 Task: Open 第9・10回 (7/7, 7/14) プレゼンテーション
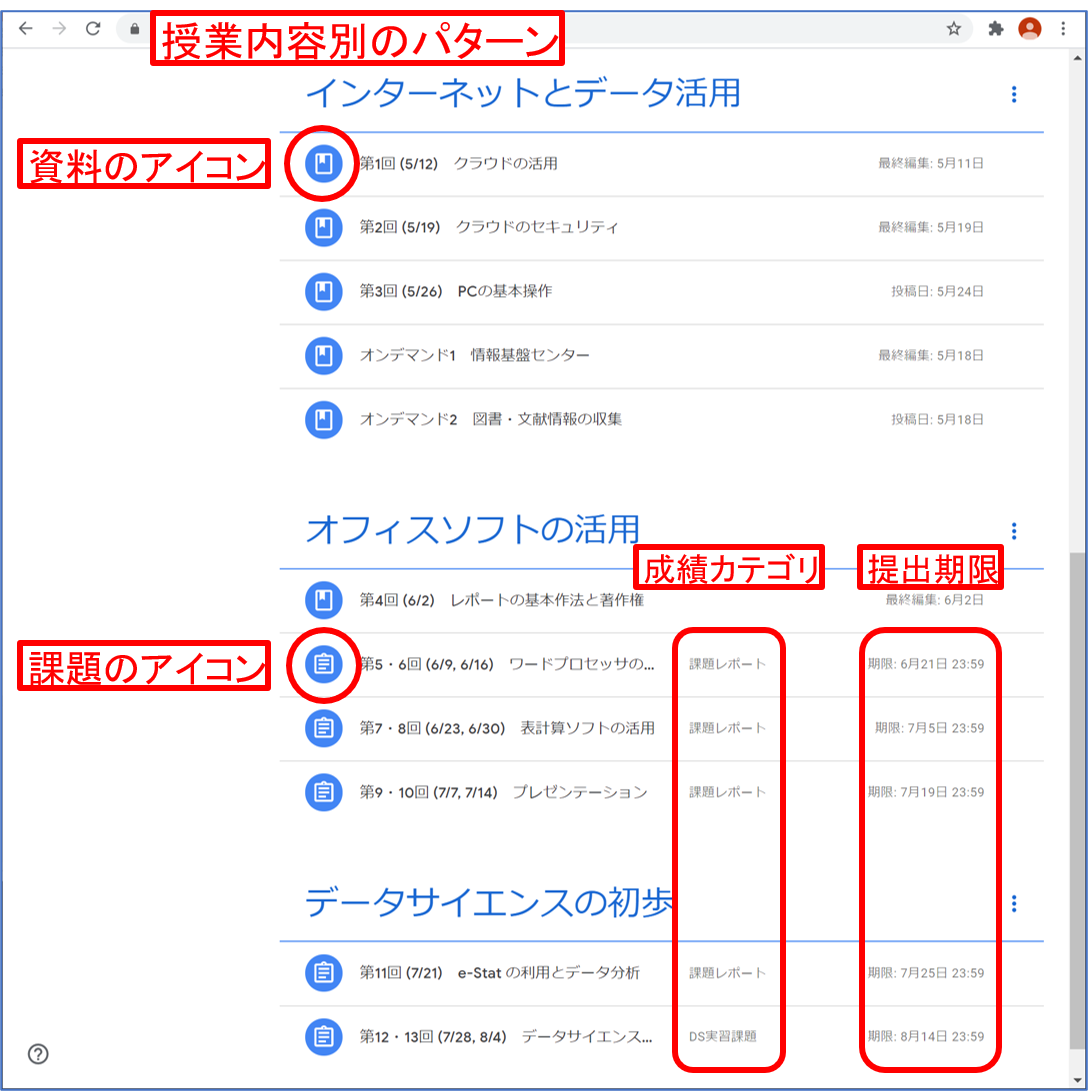point(503,792)
